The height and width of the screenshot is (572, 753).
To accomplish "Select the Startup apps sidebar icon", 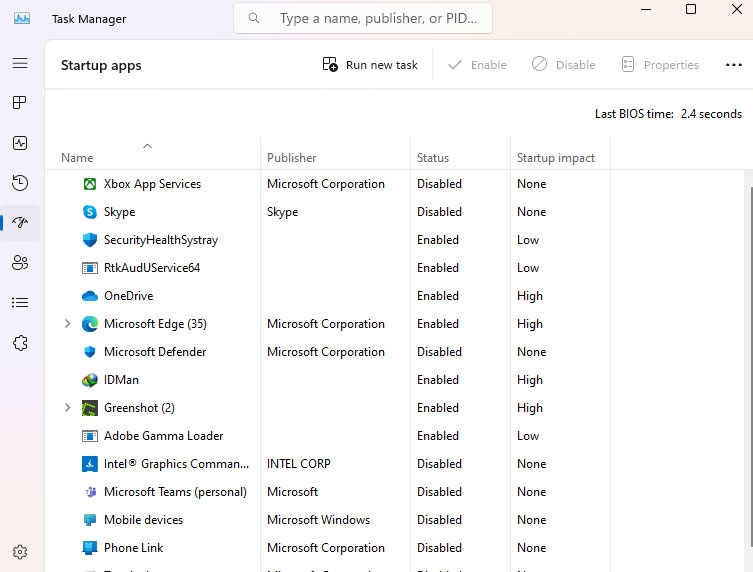I will [20, 223].
